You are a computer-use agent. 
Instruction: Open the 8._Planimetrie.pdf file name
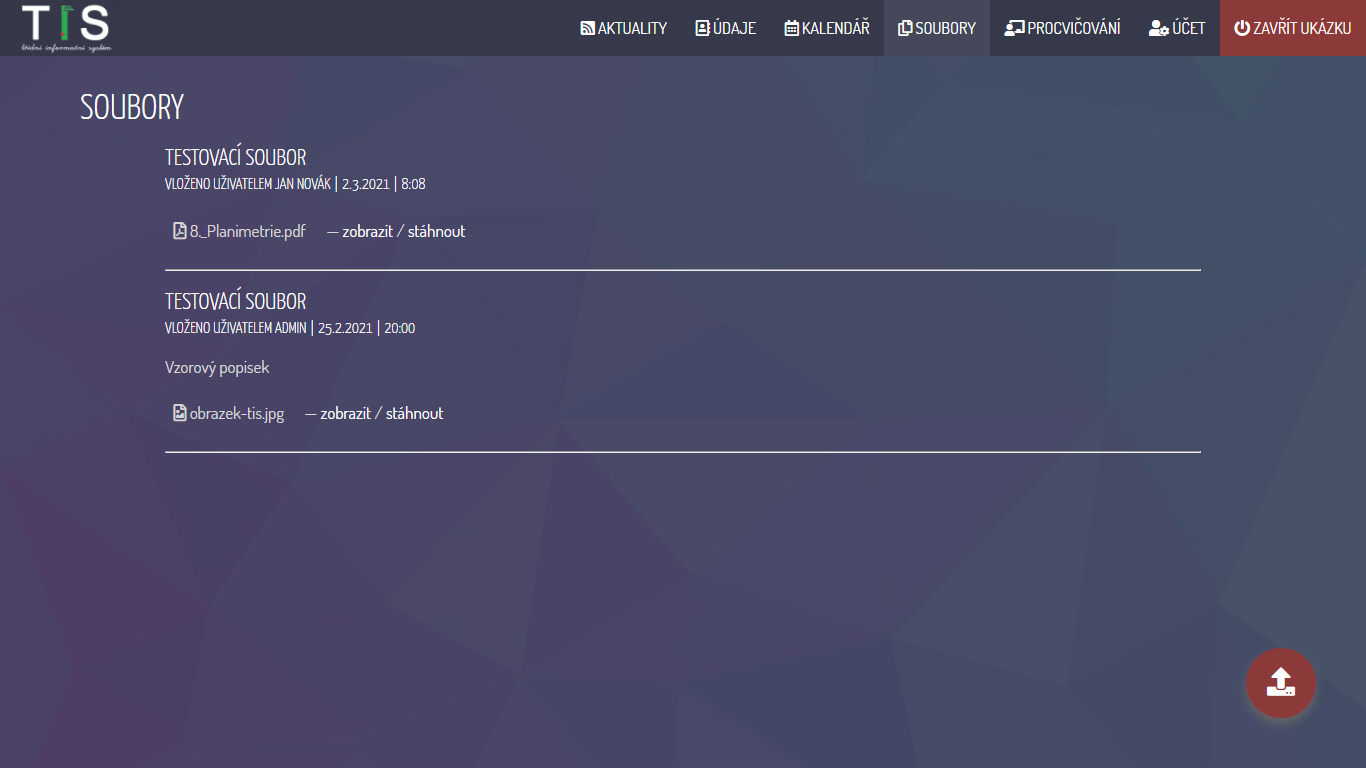(247, 231)
